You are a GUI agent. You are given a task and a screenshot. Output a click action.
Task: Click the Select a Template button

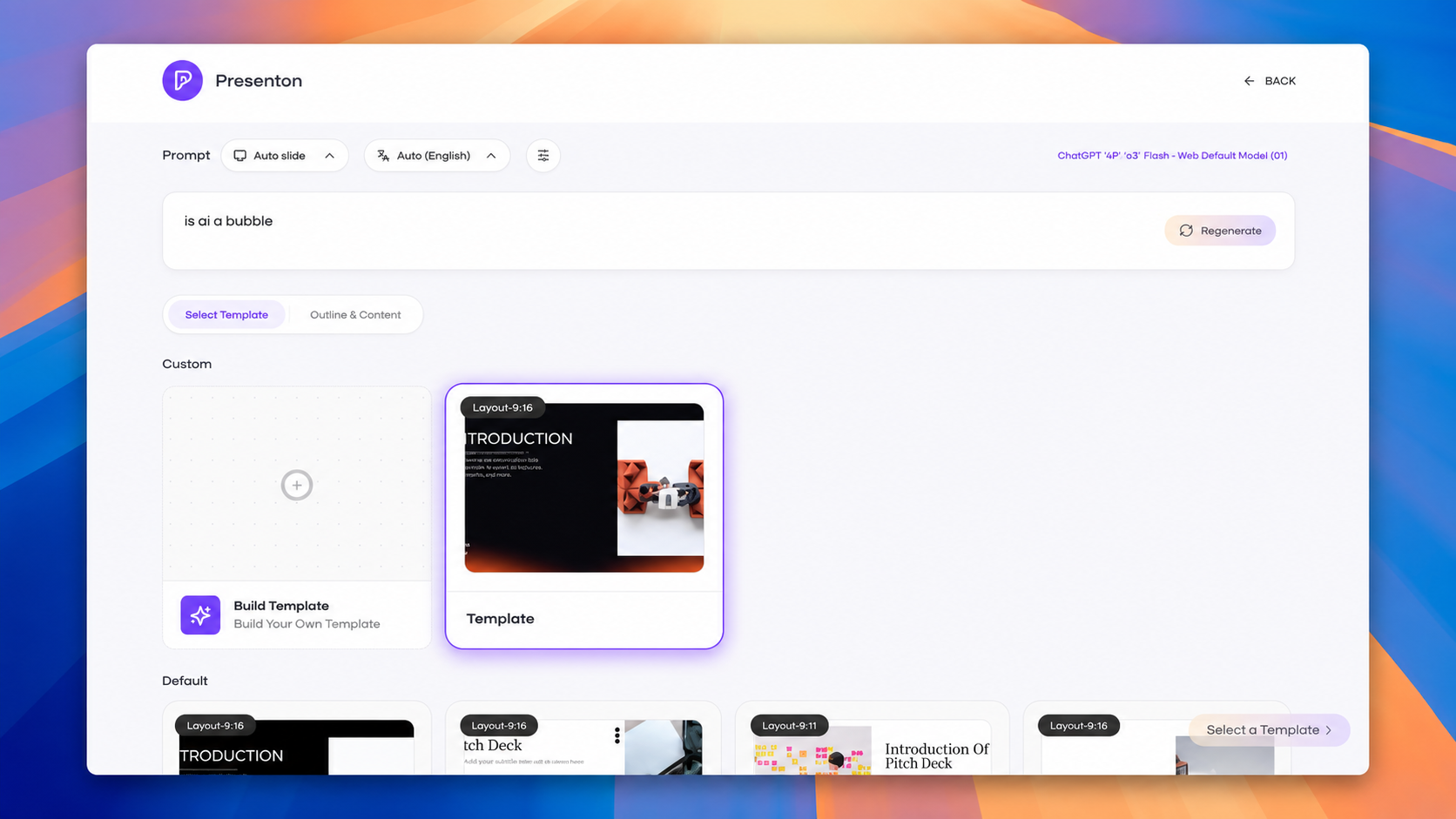[1269, 730]
